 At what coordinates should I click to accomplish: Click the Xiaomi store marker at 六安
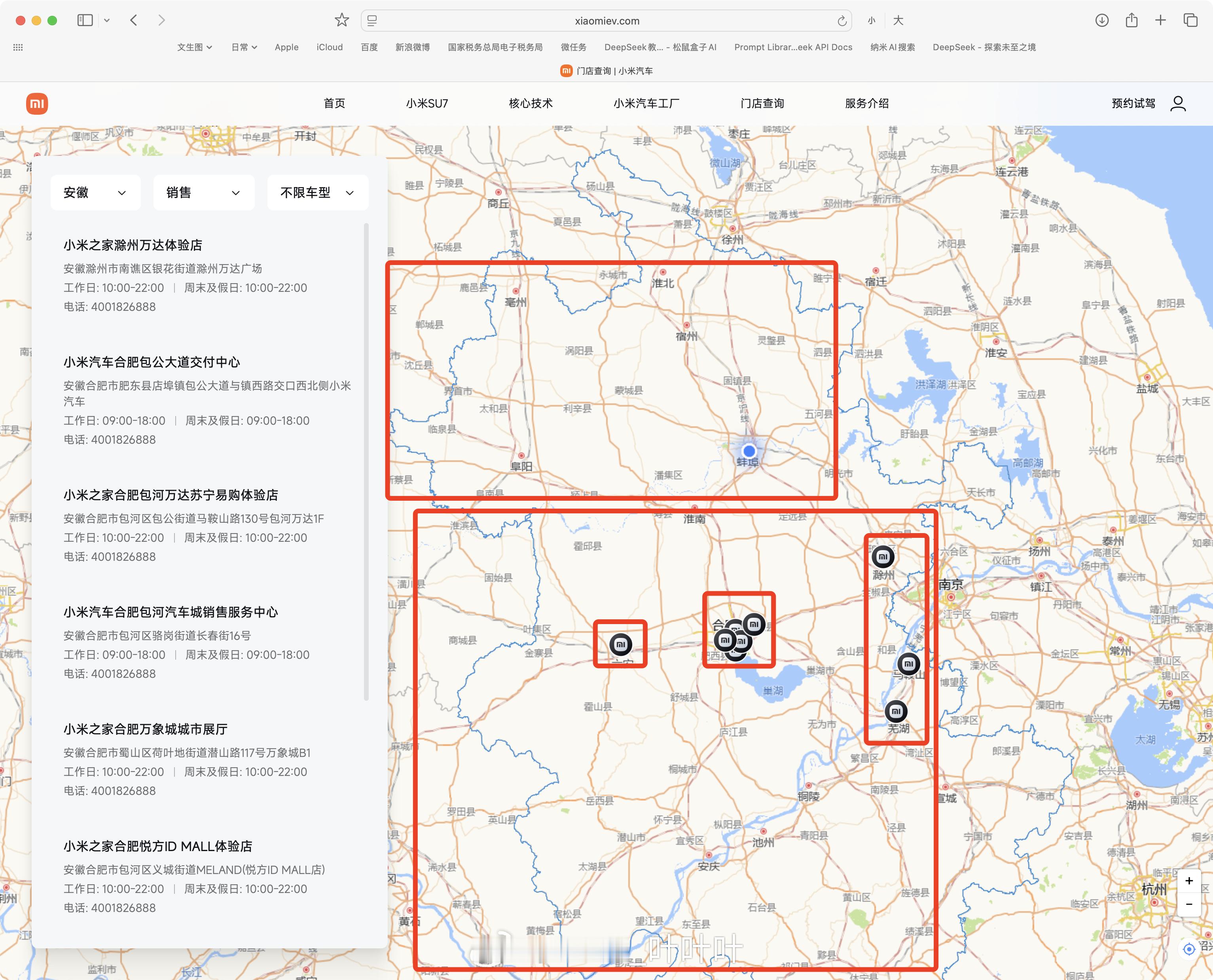point(621,645)
